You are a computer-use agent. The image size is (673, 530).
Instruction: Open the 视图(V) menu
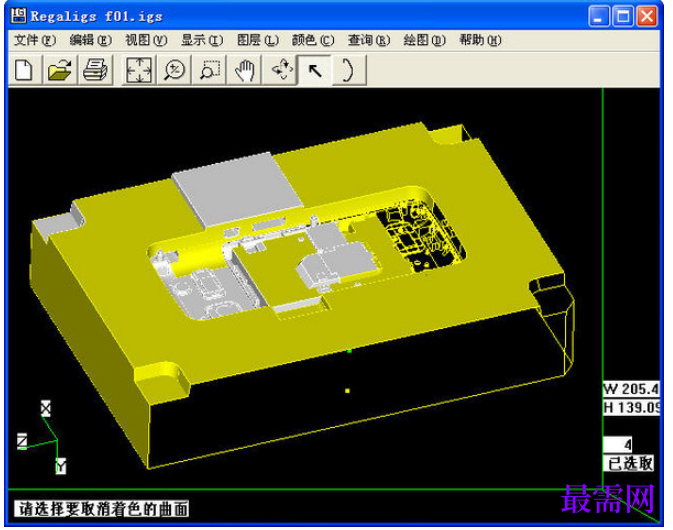pos(146,40)
